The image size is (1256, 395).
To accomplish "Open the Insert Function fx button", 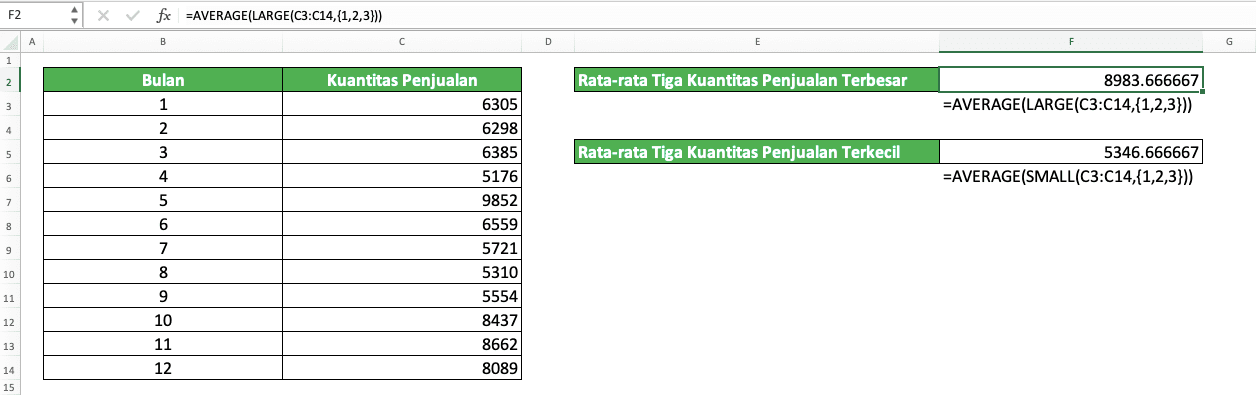I will tap(164, 16).
